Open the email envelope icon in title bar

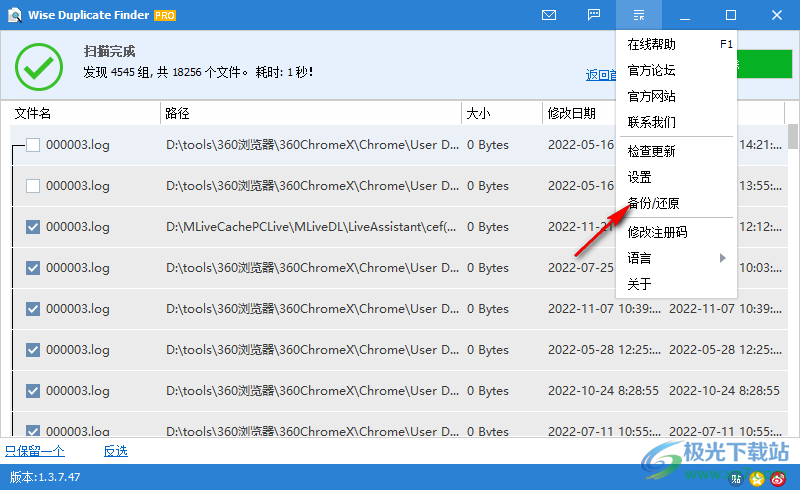pos(549,15)
